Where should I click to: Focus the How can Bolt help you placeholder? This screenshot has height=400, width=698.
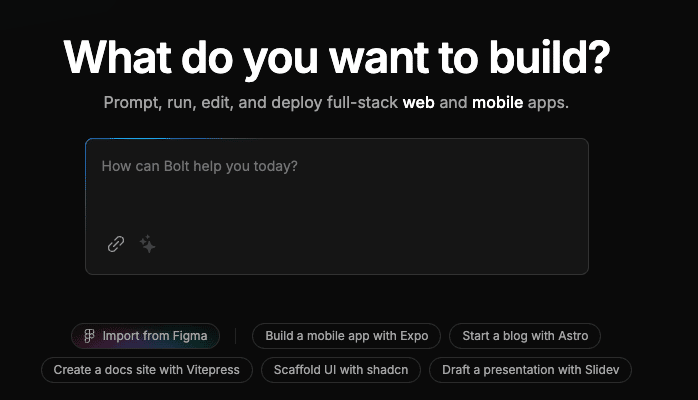tap(200, 166)
